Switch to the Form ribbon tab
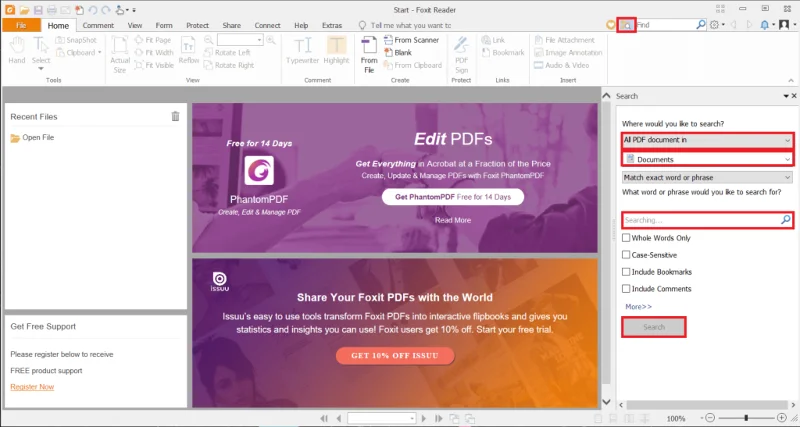The image size is (800, 427). (164, 25)
